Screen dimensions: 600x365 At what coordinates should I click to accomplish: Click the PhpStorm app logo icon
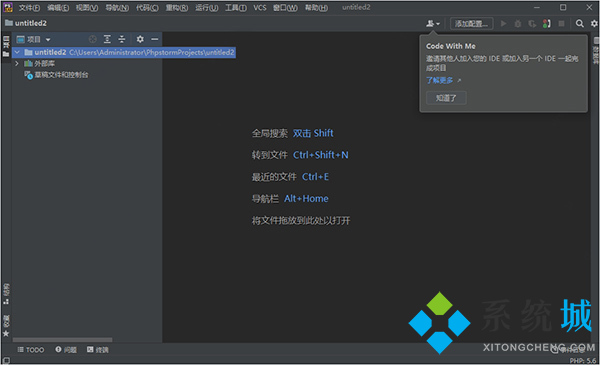tap(8, 7)
